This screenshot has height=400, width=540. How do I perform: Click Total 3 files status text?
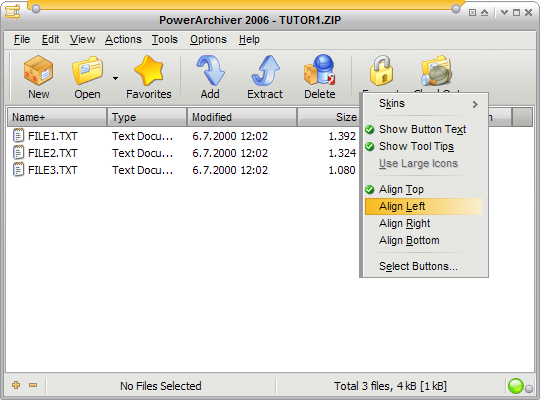pyautogui.click(x=390, y=386)
